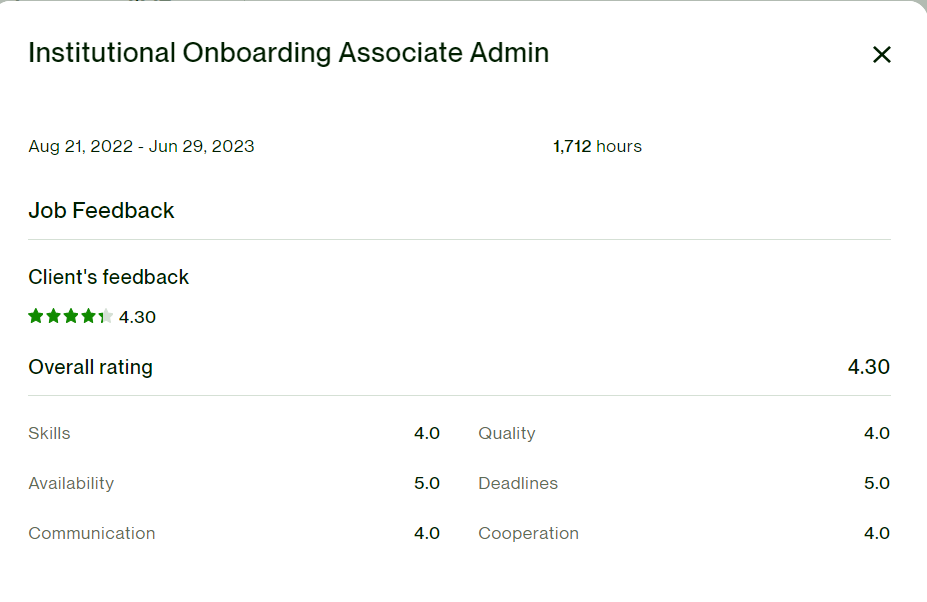Click the 1,712 hours total
927x602 pixels.
[x=597, y=147]
